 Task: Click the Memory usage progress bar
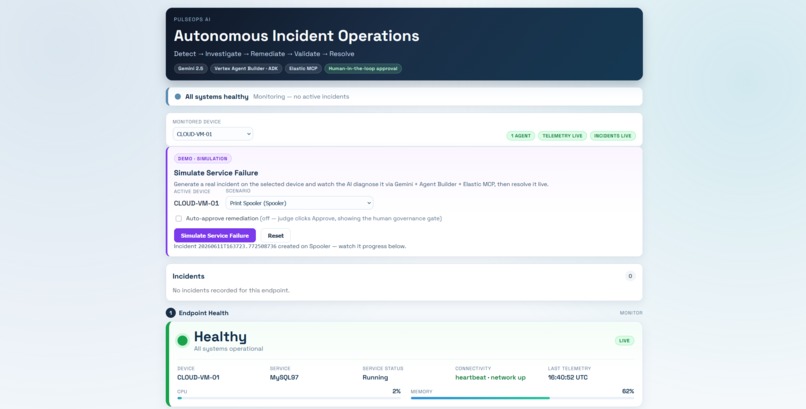pos(522,398)
